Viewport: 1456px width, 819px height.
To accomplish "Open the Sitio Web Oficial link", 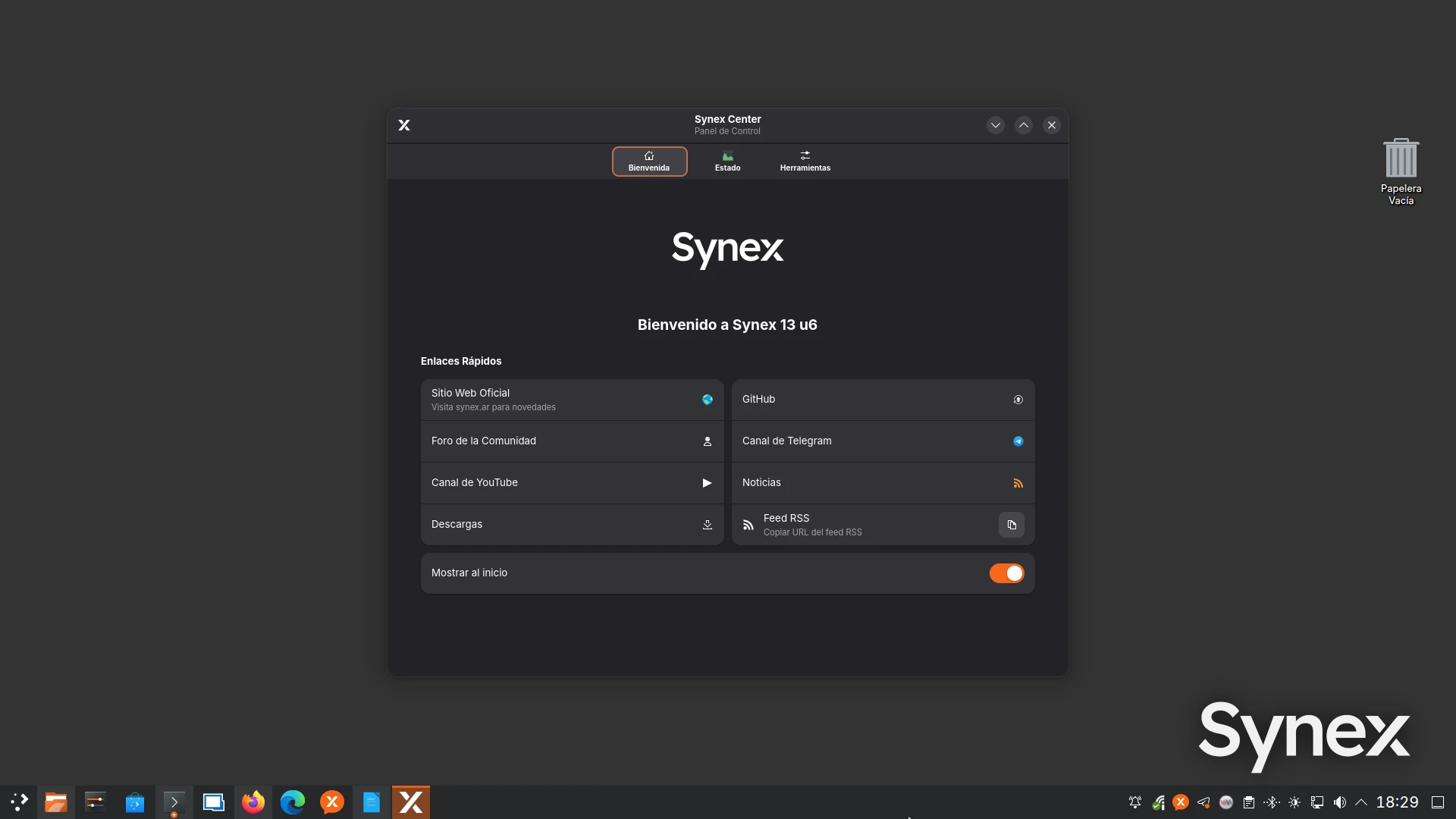I will (x=572, y=400).
